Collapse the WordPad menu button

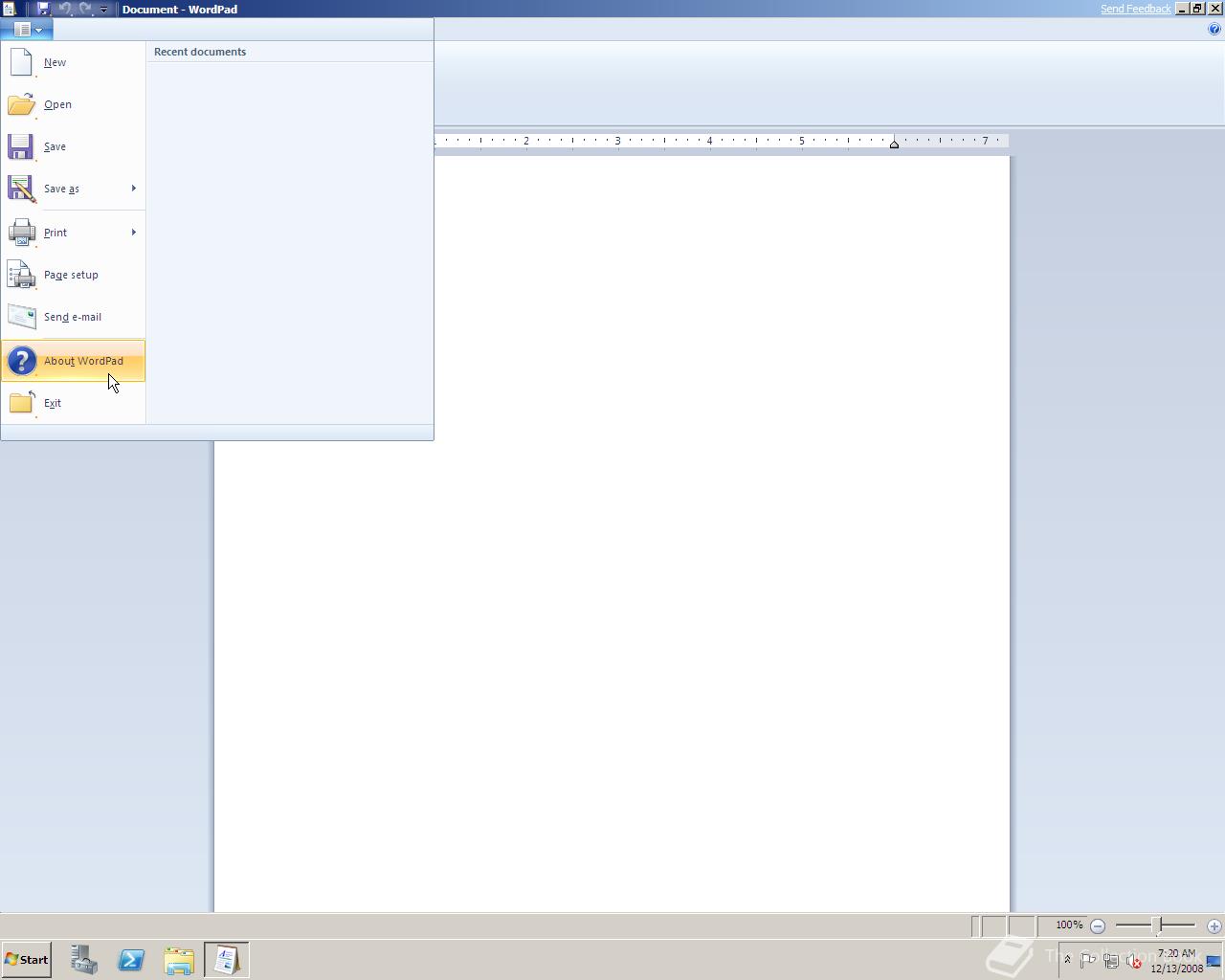coord(27,30)
